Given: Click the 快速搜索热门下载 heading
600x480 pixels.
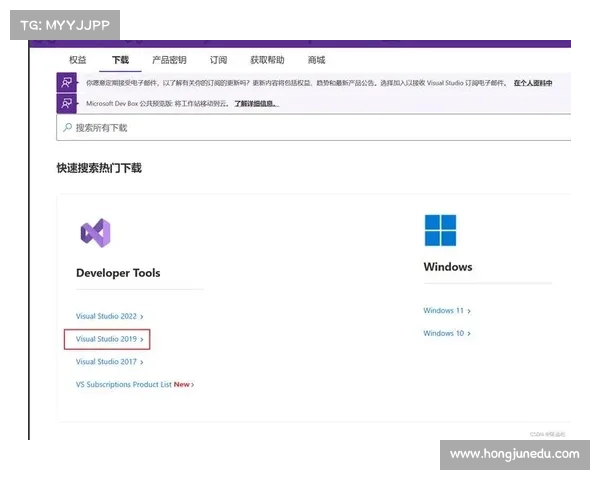Looking at the screenshot, I should (x=99, y=168).
